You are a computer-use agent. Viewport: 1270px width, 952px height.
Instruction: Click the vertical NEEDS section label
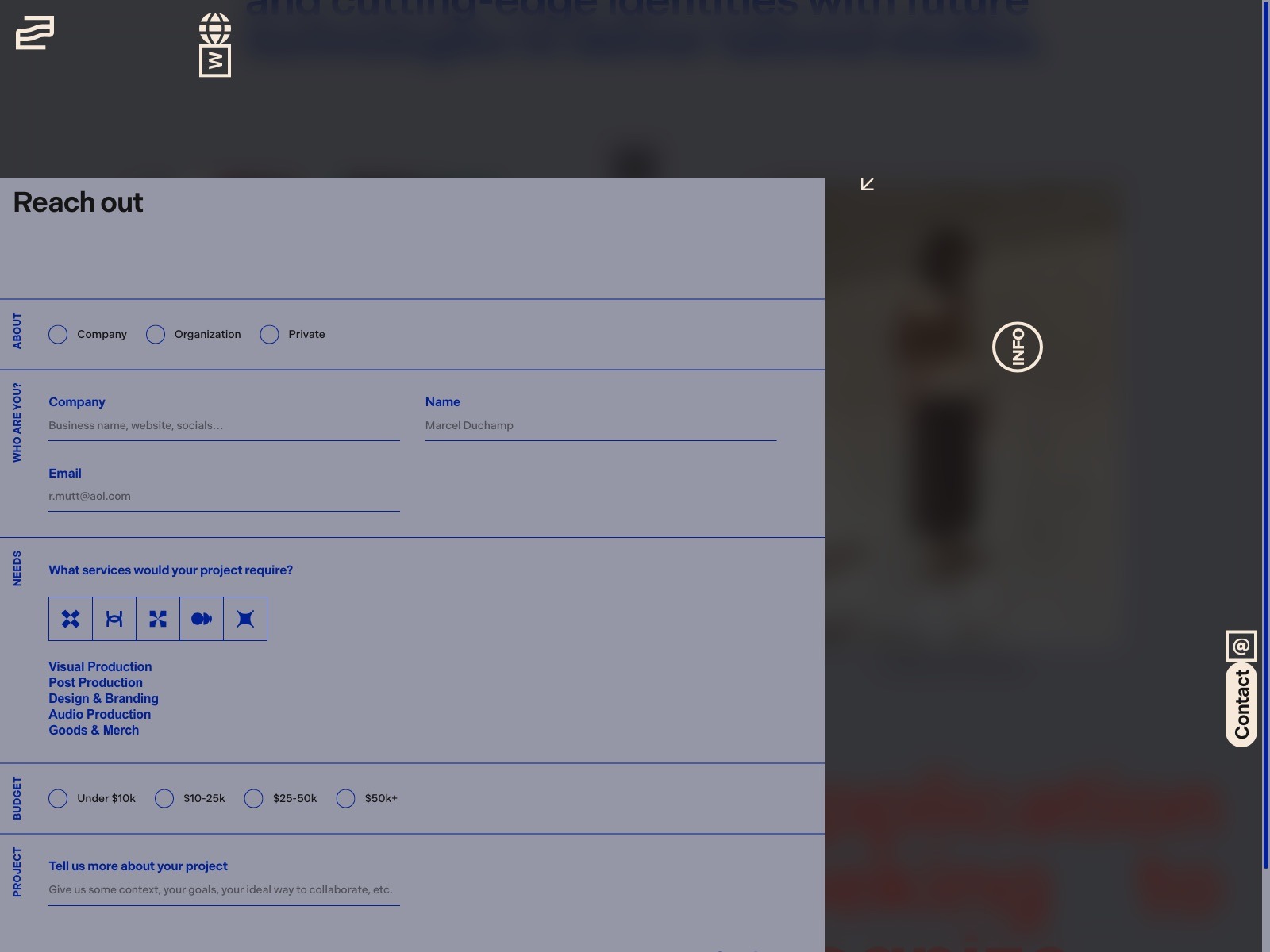(x=17, y=569)
